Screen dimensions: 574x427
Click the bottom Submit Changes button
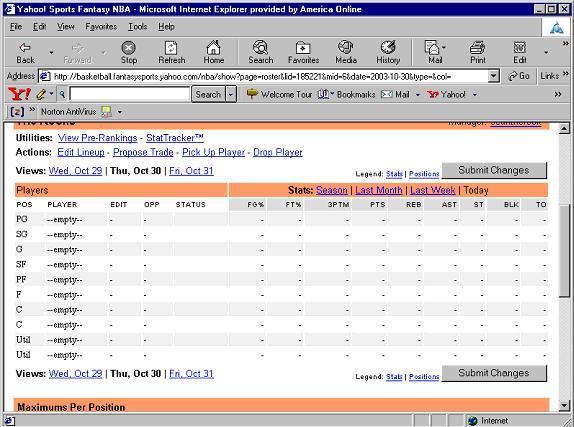494,373
